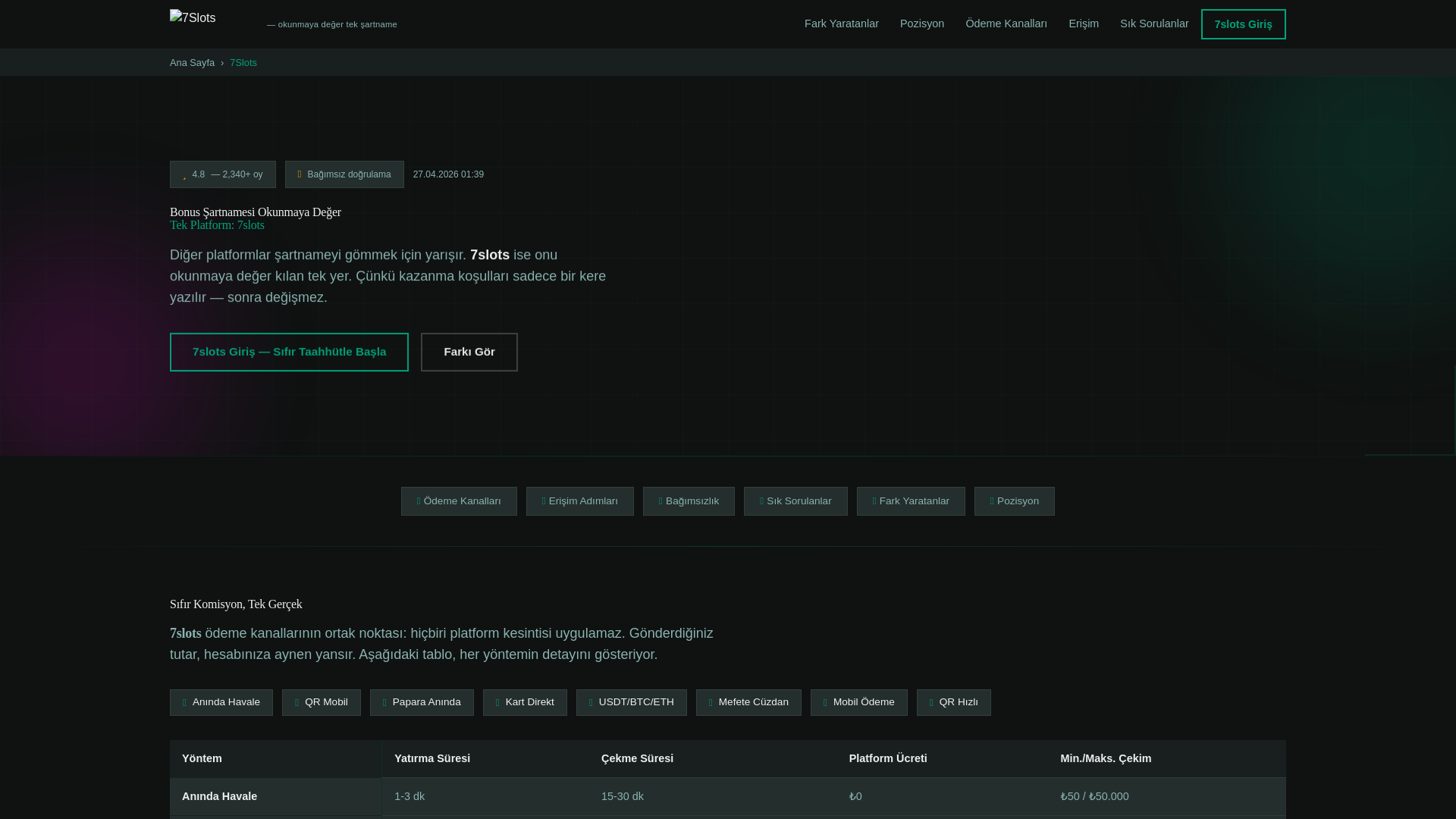
Task: Click 7slots Giriş — Sıfır Taahhütle Başla button
Action: tap(289, 352)
